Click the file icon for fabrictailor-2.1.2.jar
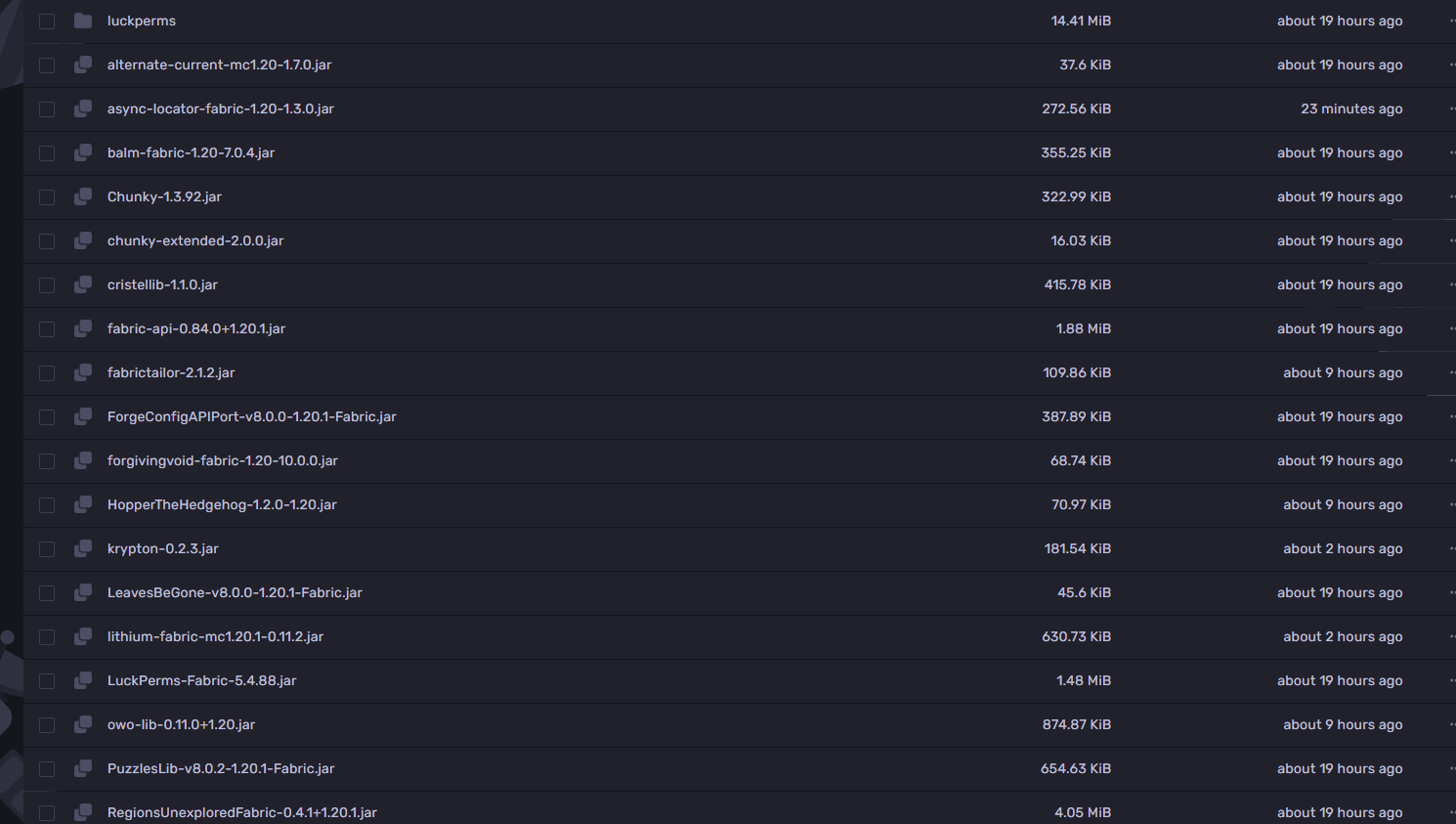 (83, 372)
